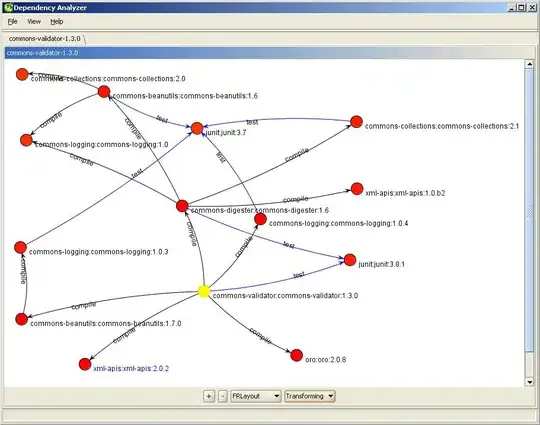Select the commons-logging 1.0 node circle
The image size is (540, 425).
pyautogui.click(x=26, y=140)
